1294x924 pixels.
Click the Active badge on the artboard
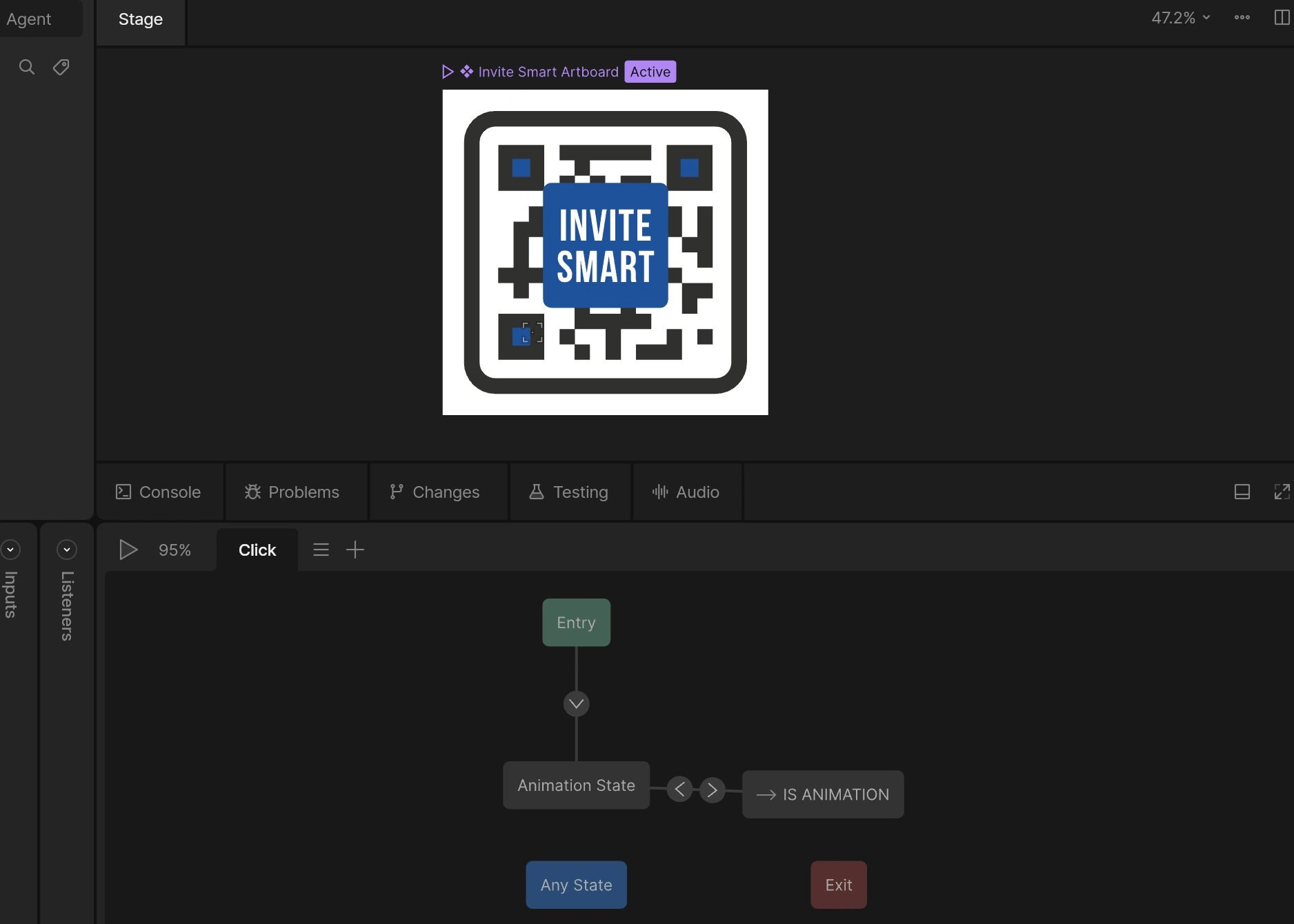tap(650, 72)
